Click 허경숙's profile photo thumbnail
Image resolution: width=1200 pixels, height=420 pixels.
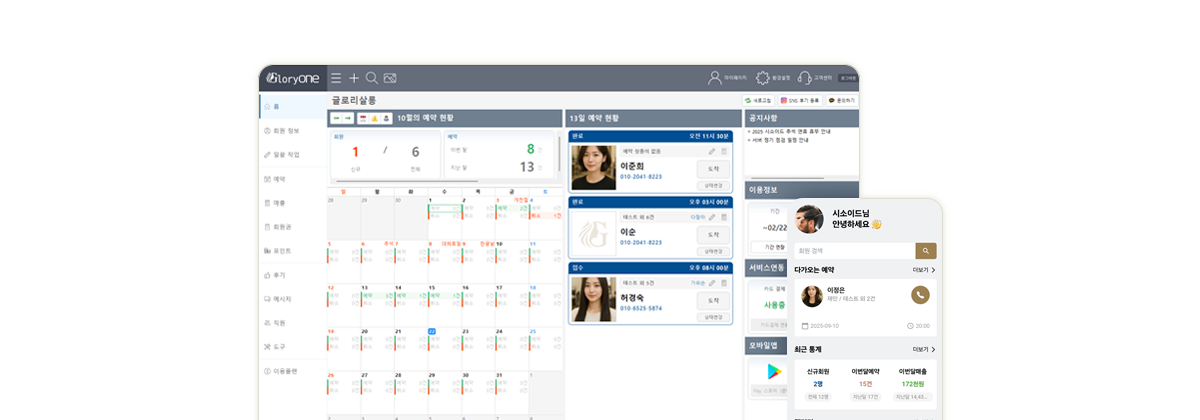(x=593, y=300)
